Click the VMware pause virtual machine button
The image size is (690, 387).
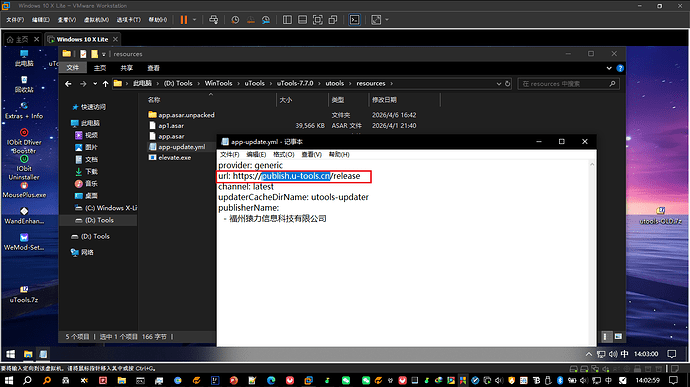(184, 19)
